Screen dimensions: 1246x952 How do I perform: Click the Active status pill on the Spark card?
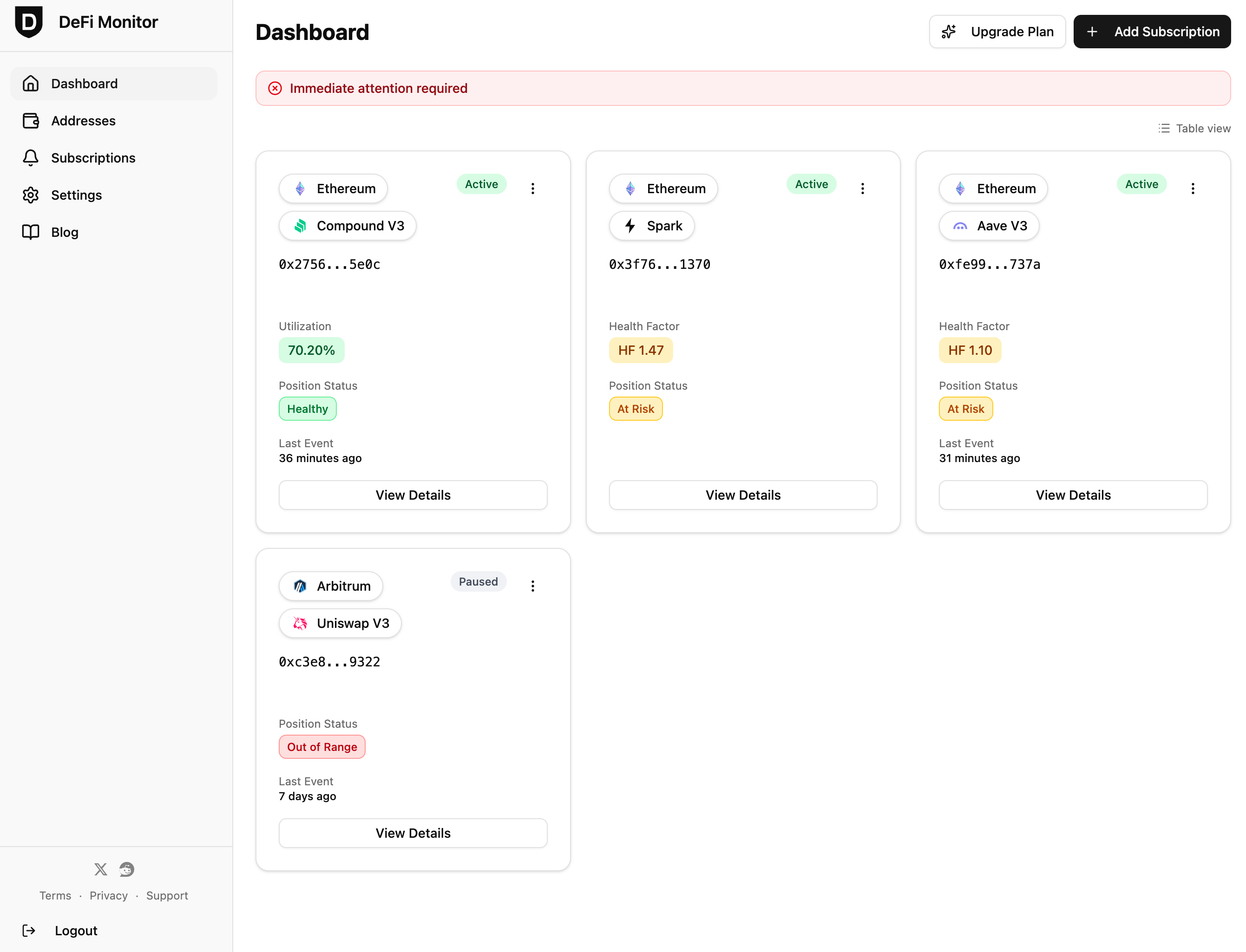[811, 183]
